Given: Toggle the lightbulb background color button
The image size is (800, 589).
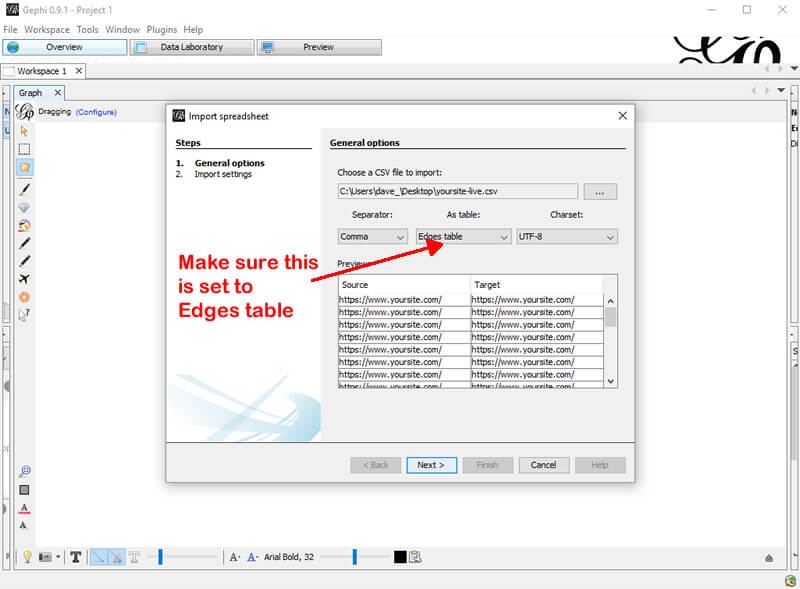Looking at the screenshot, I should pyautogui.click(x=27, y=557).
